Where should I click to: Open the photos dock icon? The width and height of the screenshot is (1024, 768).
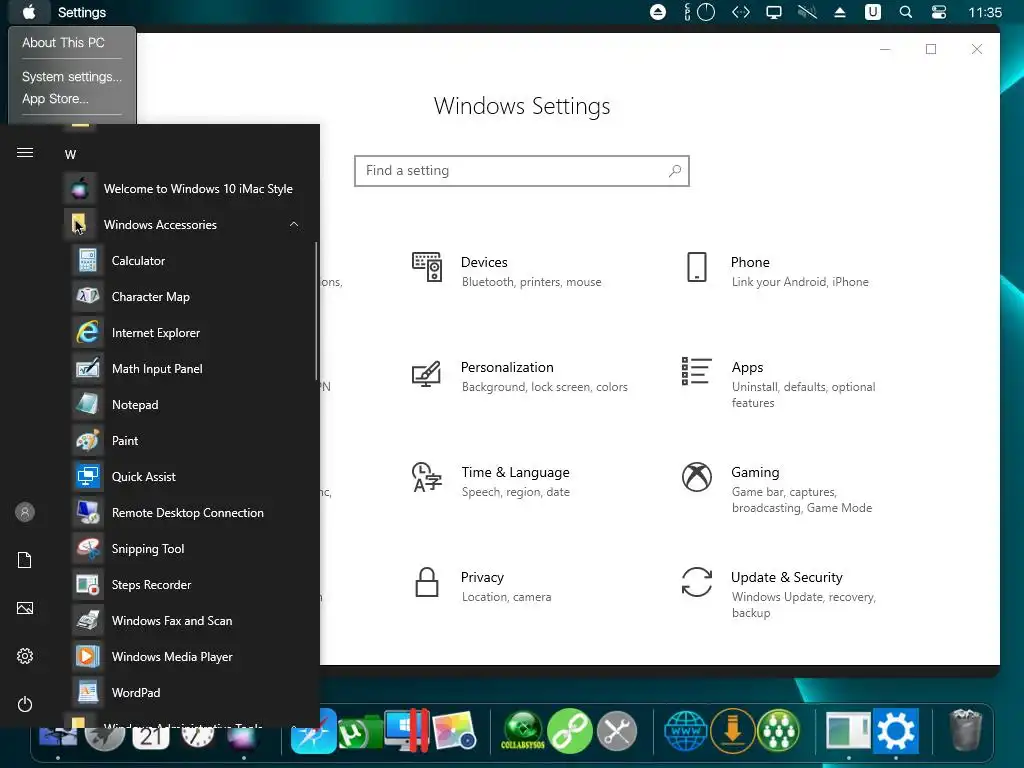[455, 731]
